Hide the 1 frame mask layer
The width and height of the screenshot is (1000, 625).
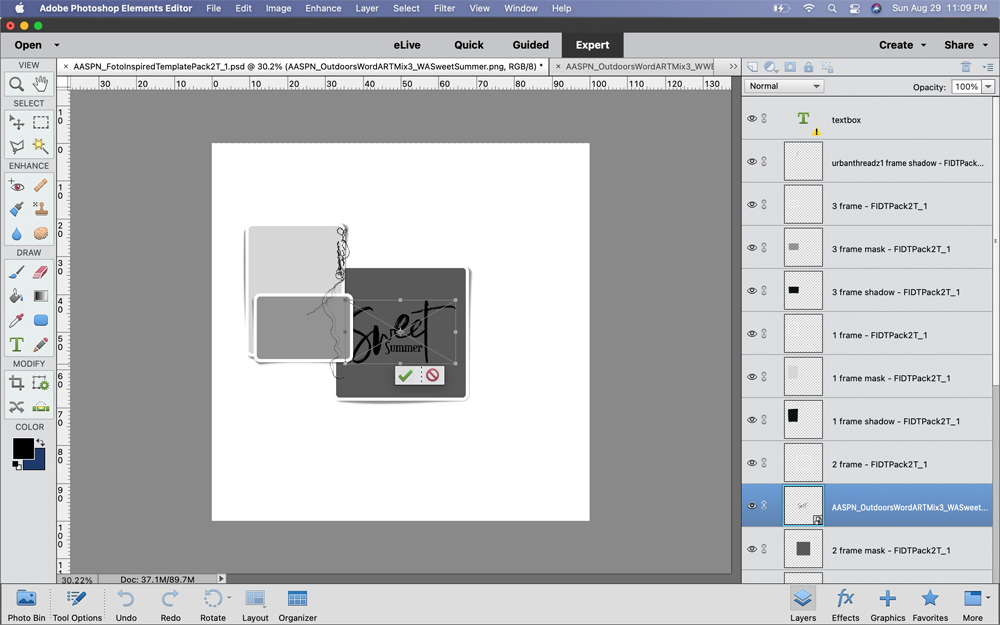point(752,377)
